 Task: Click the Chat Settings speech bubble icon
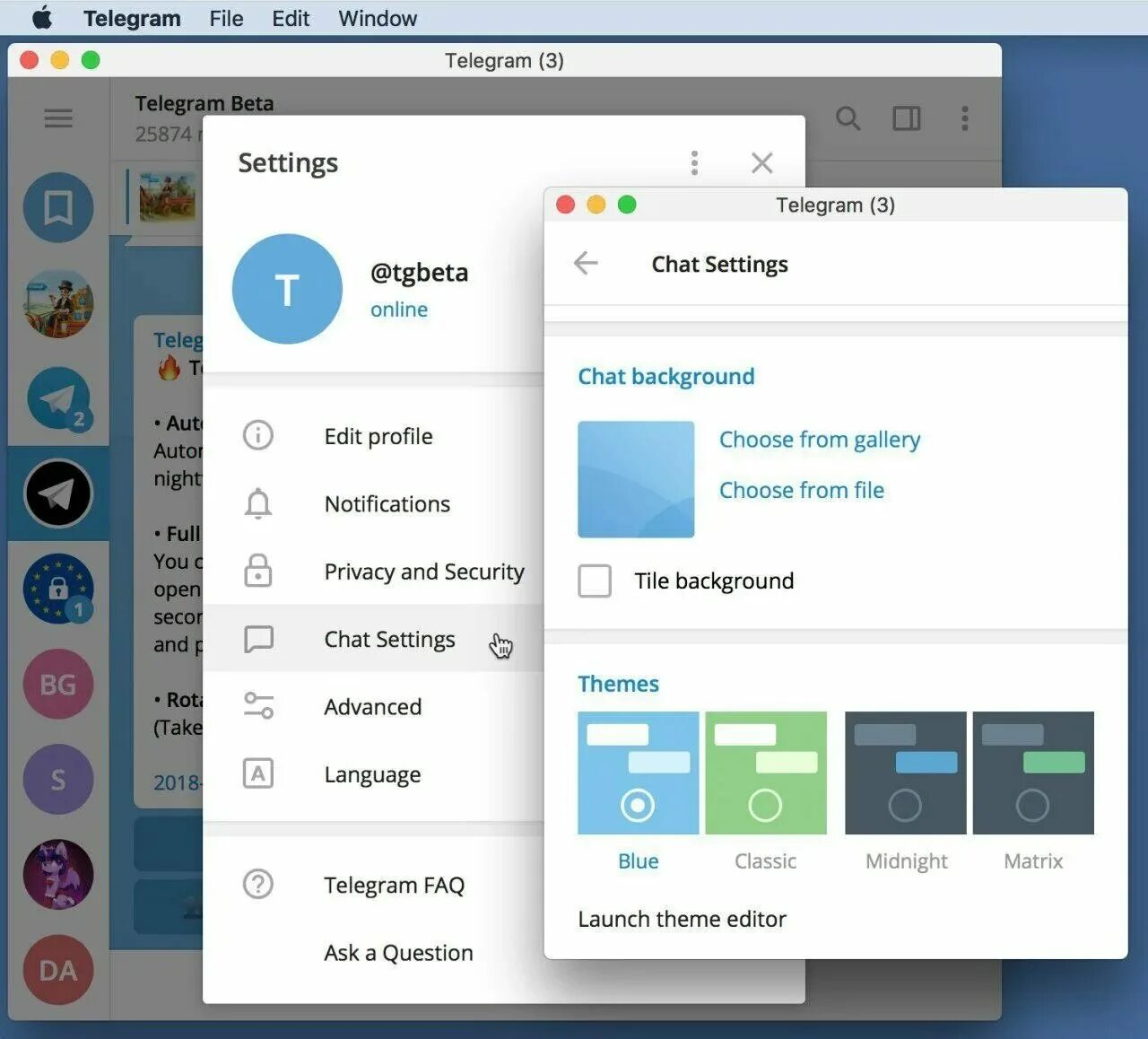pyautogui.click(x=258, y=639)
